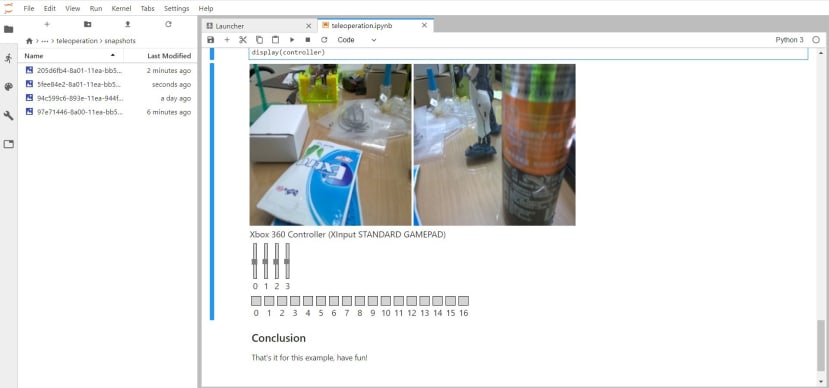Click gamepad axis slider 1
Screen dimensions: 829x388
pyautogui.click(x=265, y=261)
